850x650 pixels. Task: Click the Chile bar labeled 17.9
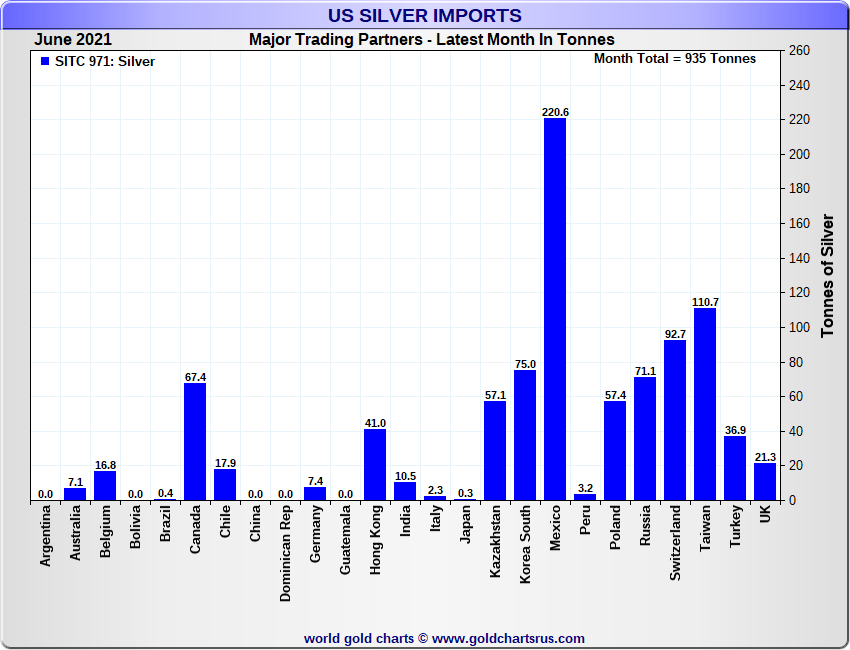[225, 484]
